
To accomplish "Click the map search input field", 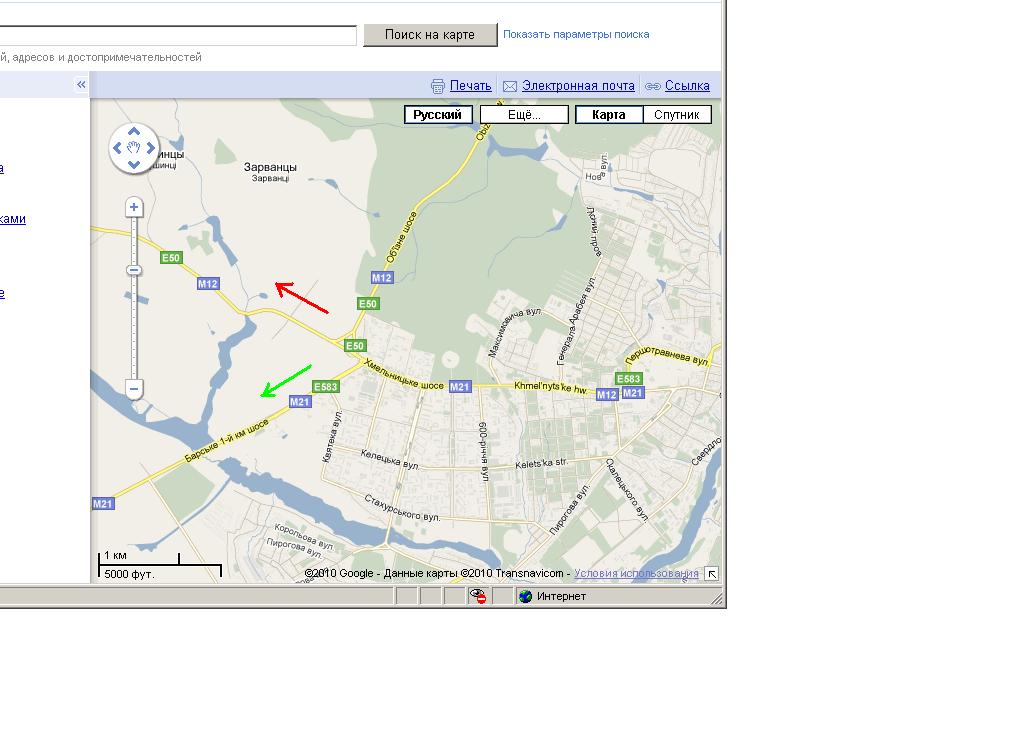I will point(178,35).
